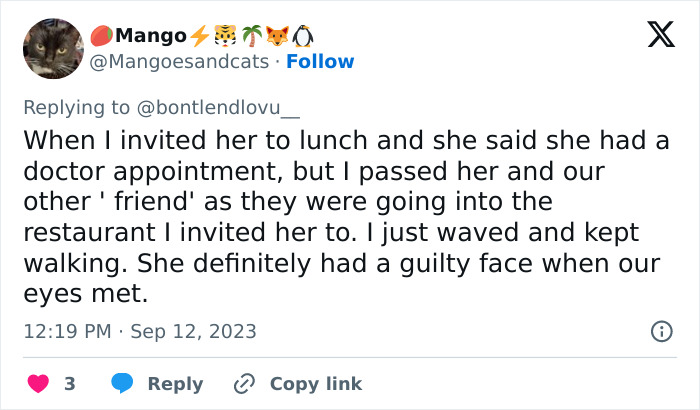Follow the Mangoesandcats account

320,61
